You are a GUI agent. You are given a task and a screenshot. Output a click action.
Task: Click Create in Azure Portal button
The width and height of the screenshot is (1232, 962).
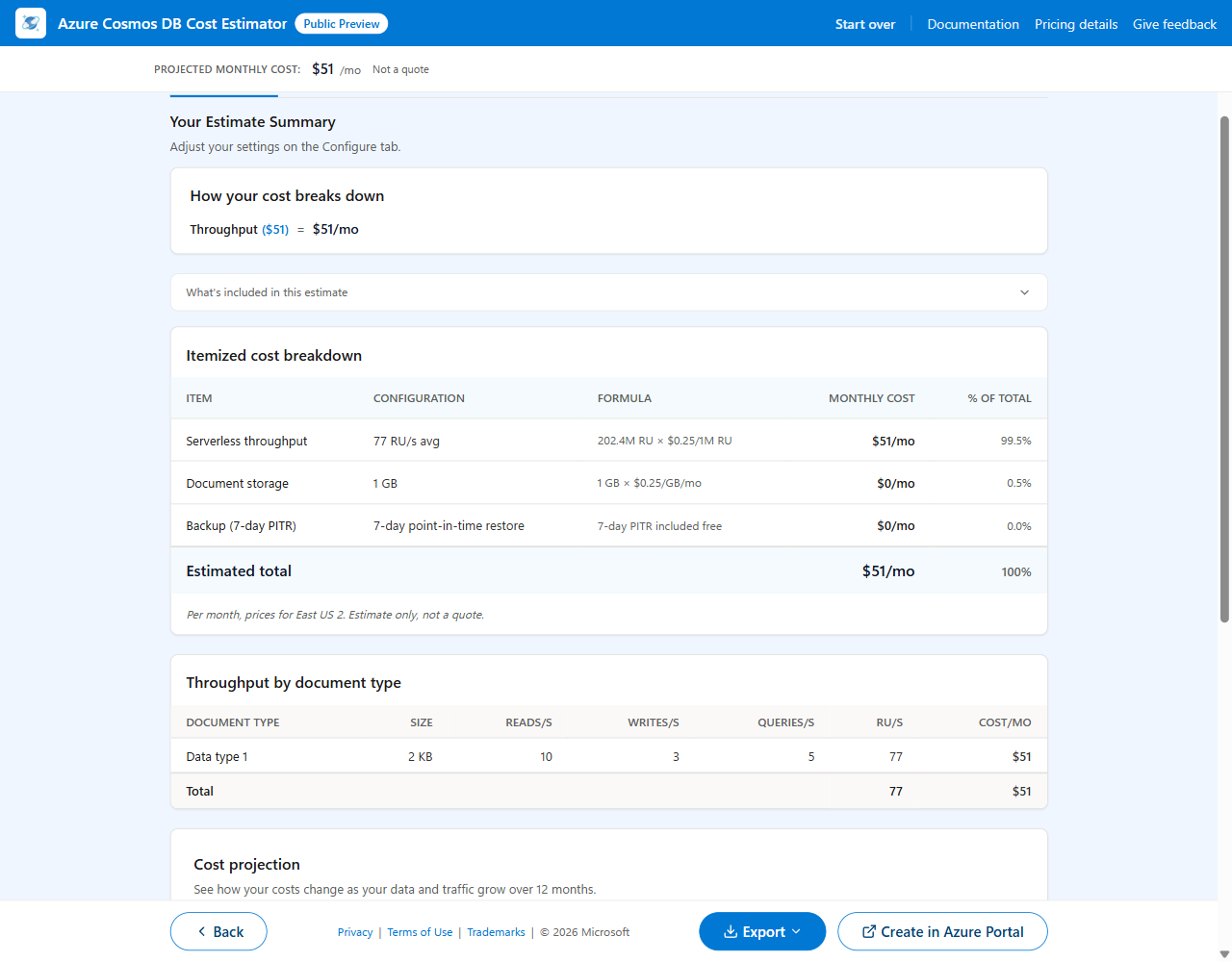942,931
